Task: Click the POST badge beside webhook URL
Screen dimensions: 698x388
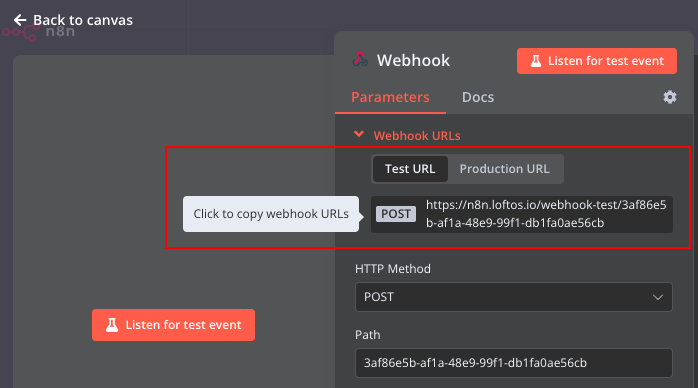Action: [396, 214]
